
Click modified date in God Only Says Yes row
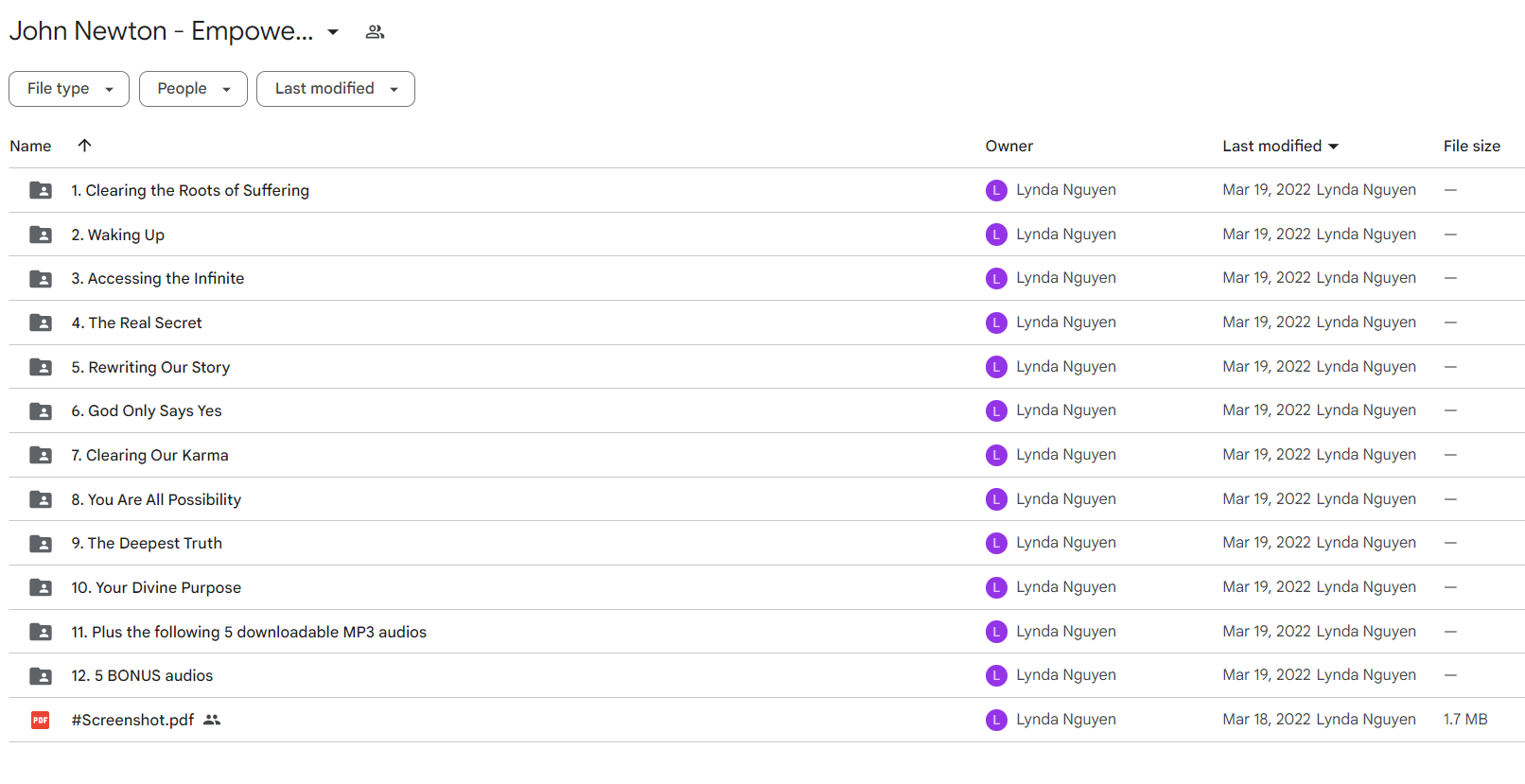coord(1266,409)
